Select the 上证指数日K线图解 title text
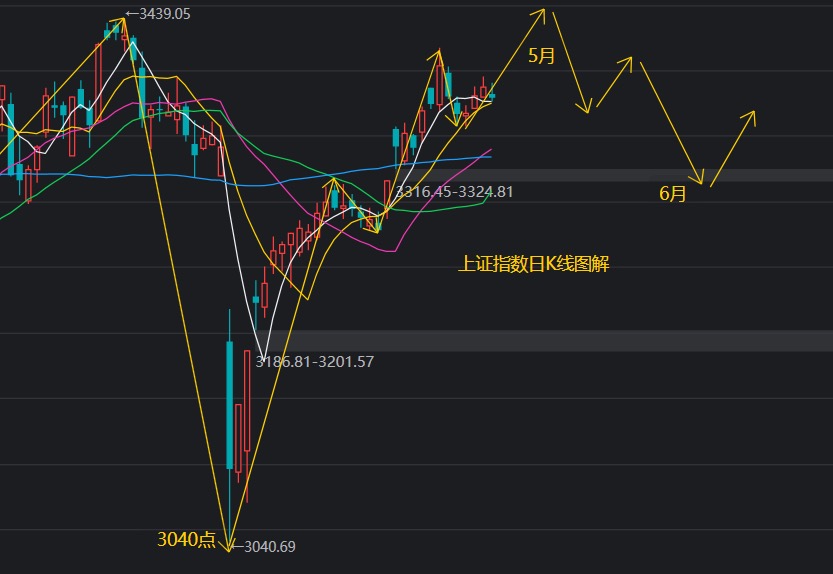Screen dimensions: 833x574 [x=533, y=264]
